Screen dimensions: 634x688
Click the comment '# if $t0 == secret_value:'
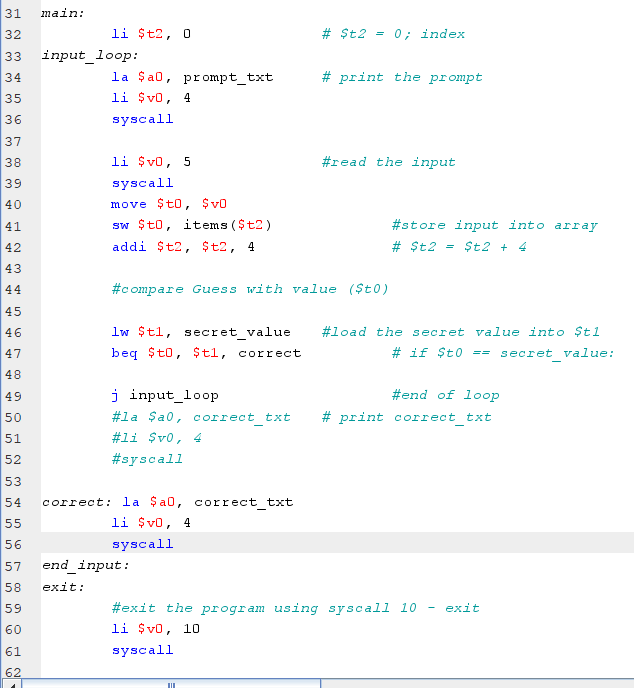pos(503,353)
